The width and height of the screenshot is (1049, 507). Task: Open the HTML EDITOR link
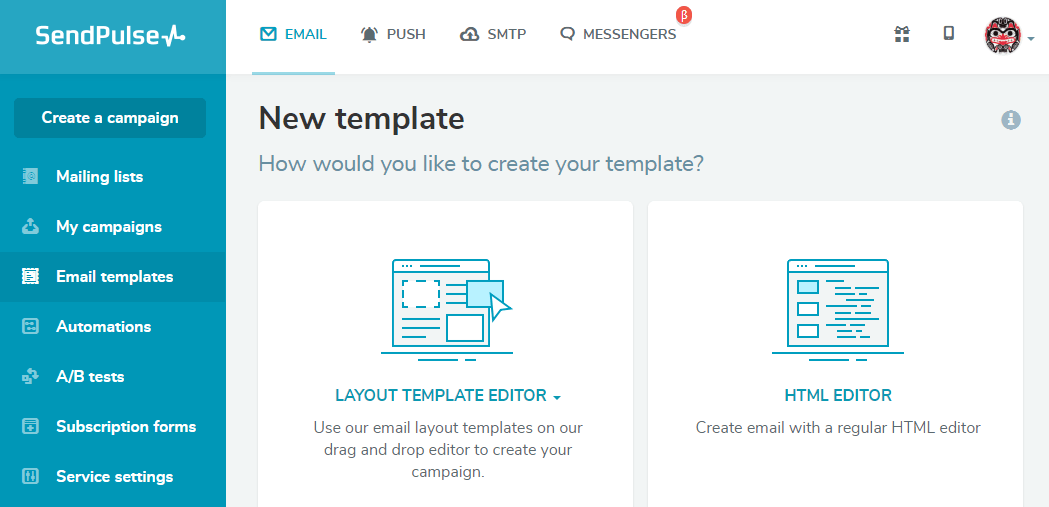(838, 395)
